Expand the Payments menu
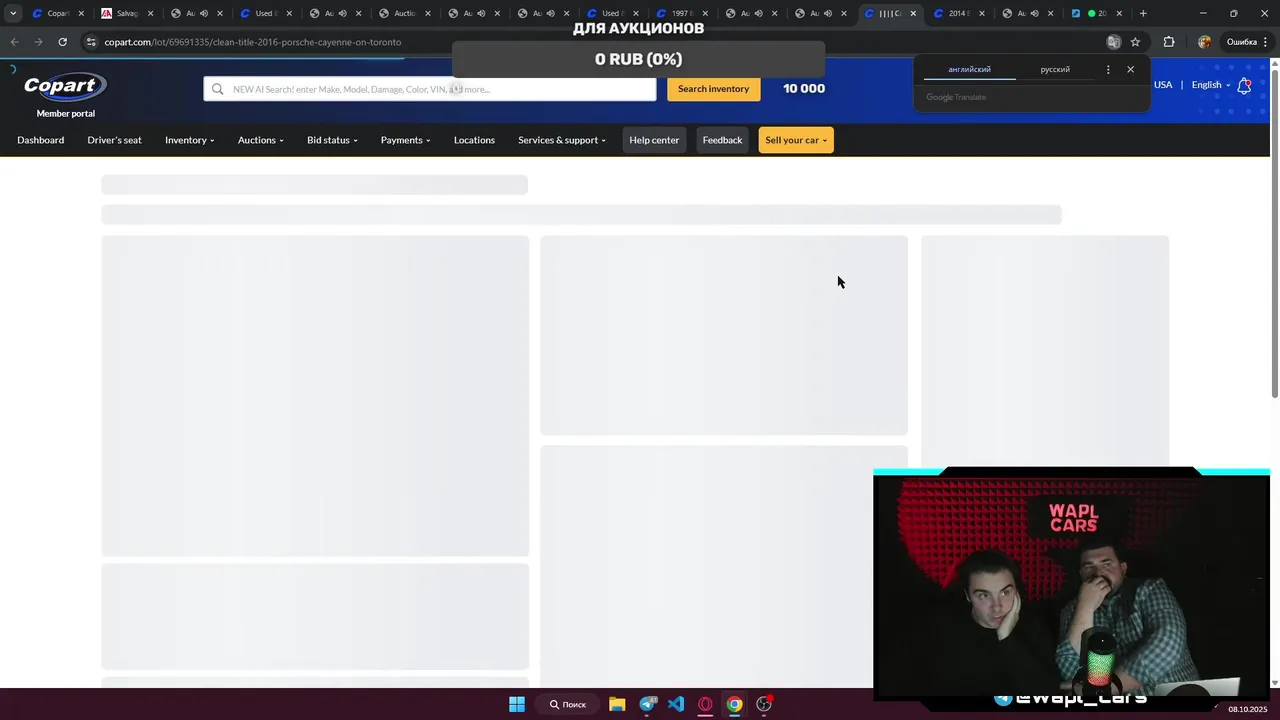 405,140
